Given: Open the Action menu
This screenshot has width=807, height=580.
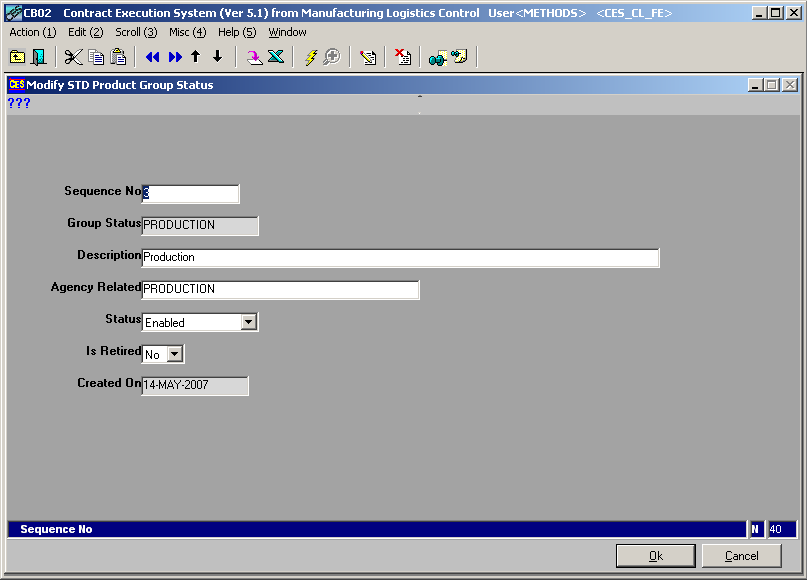Looking at the screenshot, I should pos(32,32).
